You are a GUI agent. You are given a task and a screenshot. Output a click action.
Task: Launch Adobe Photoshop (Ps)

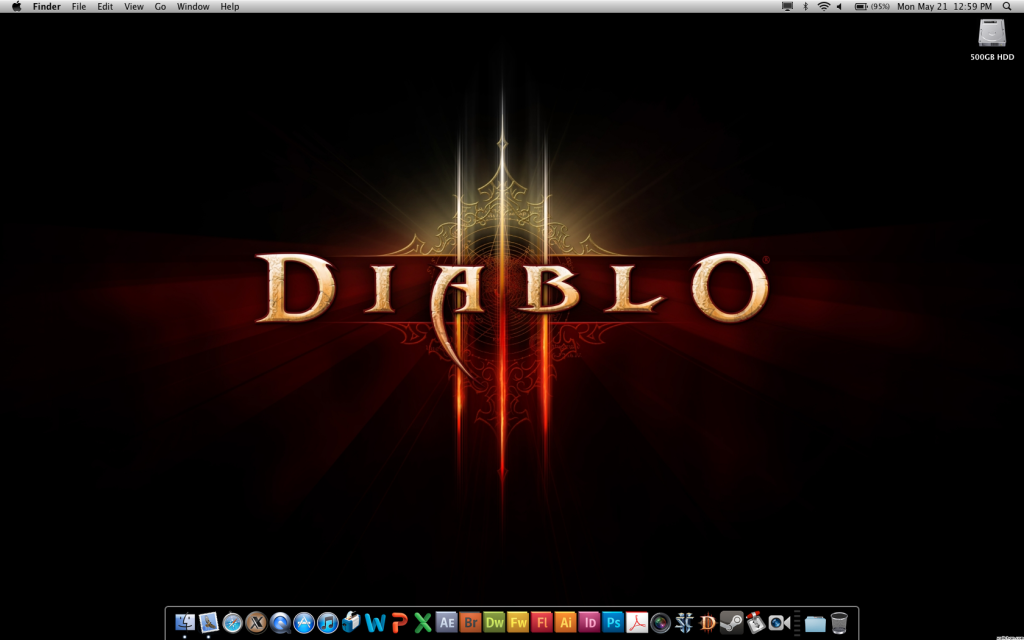click(613, 622)
